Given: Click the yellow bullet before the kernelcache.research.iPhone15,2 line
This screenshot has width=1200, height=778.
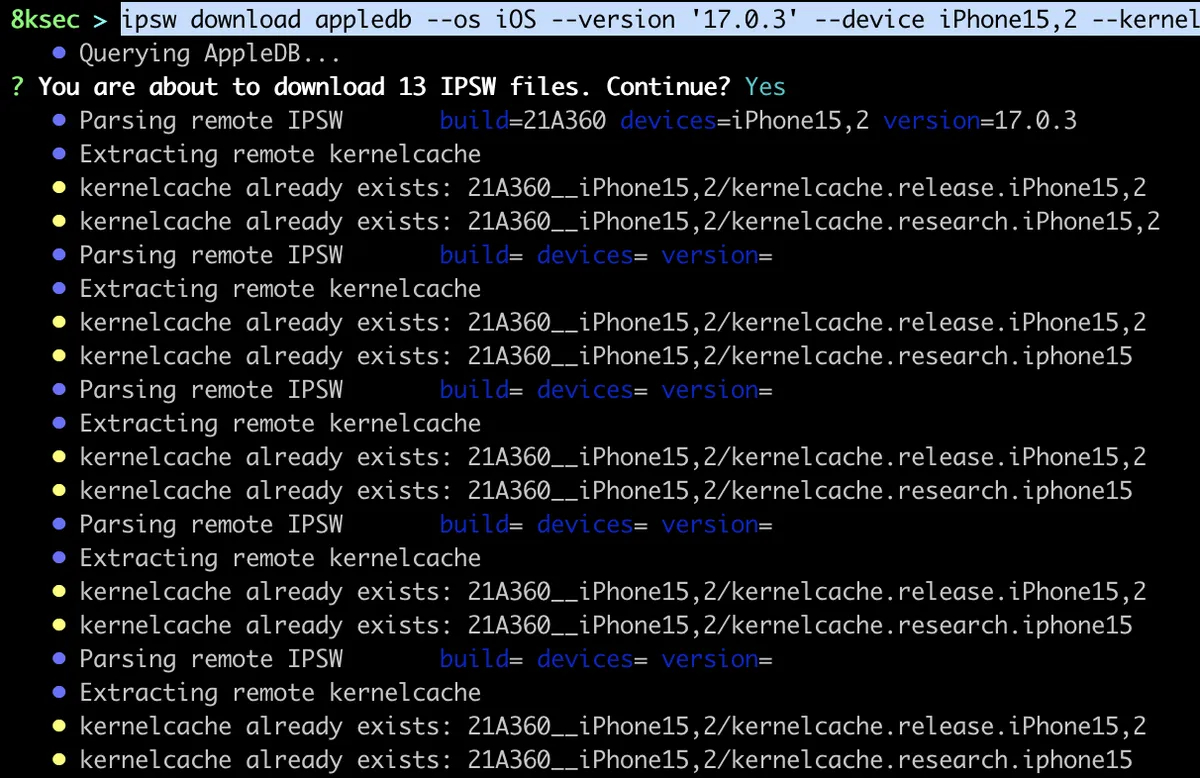Looking at the screenshot, I should [x=59, y=221].
